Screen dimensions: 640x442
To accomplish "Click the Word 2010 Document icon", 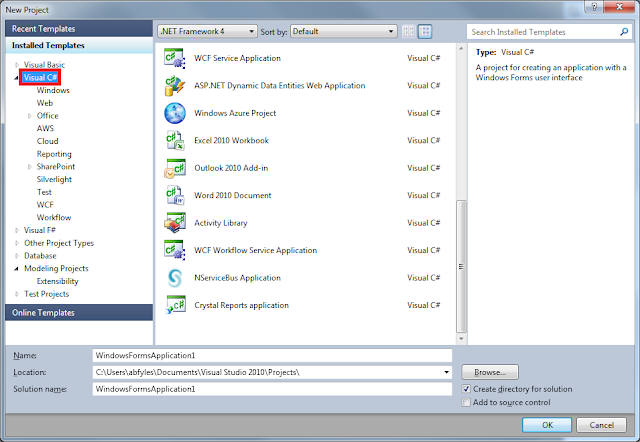I will coord(175,195).
